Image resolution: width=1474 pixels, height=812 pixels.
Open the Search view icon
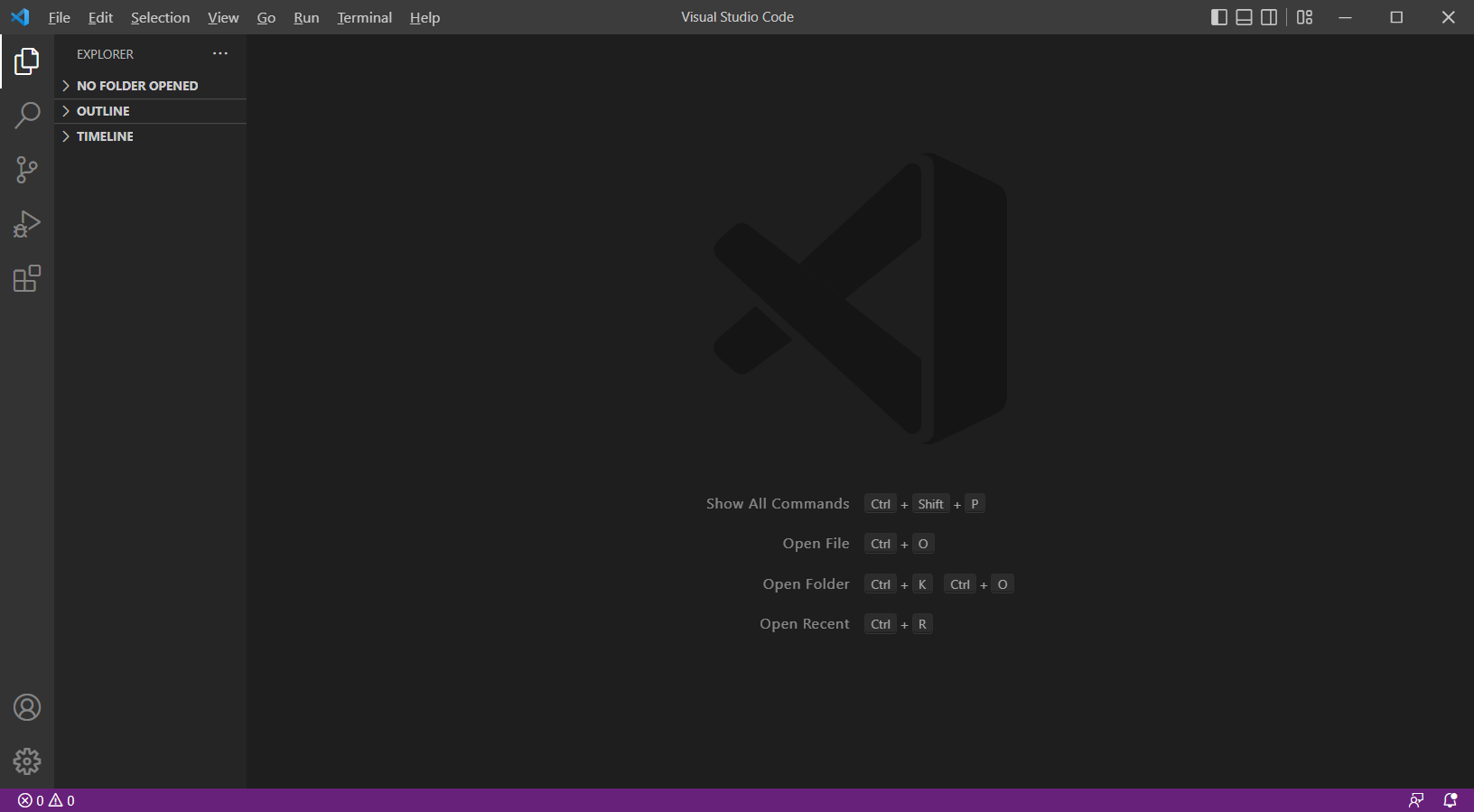[27, 116]
